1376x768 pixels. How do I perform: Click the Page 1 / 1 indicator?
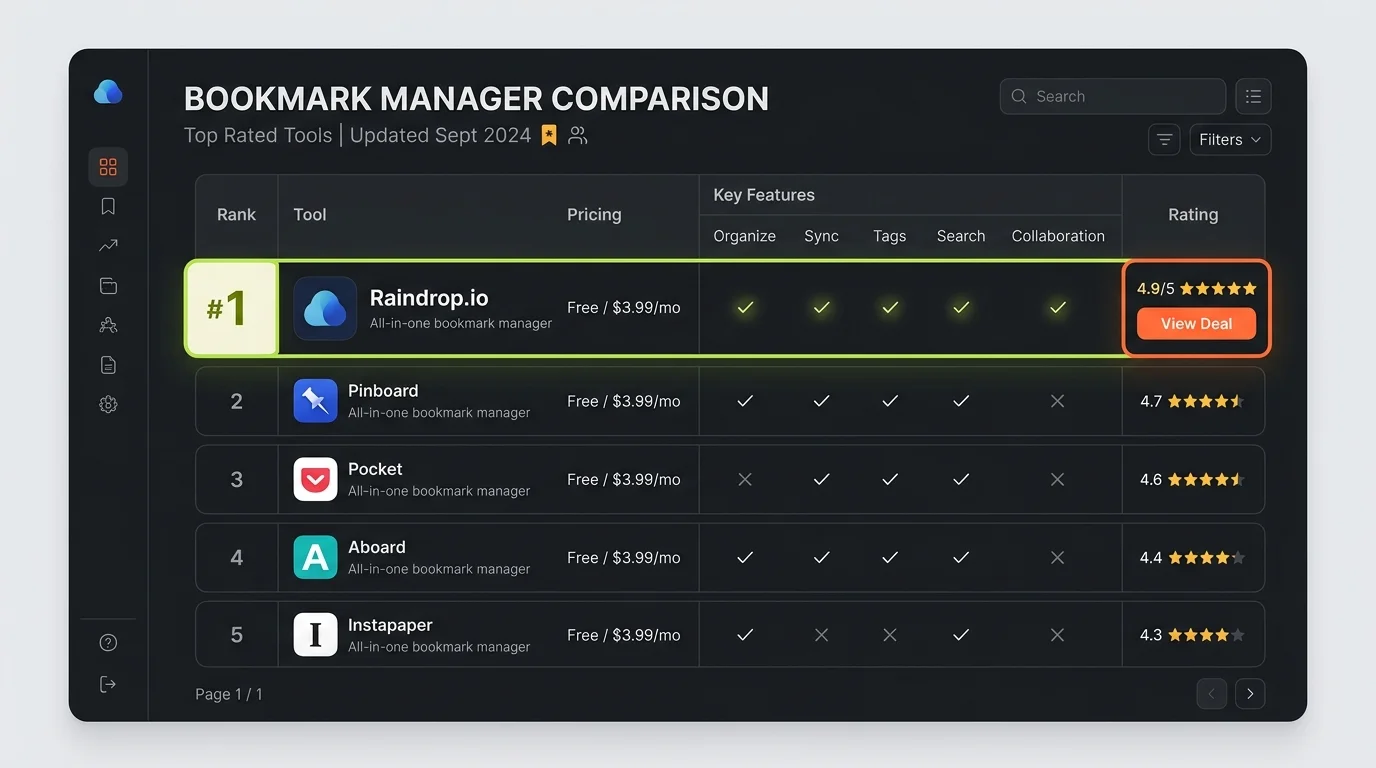point(229,694)
